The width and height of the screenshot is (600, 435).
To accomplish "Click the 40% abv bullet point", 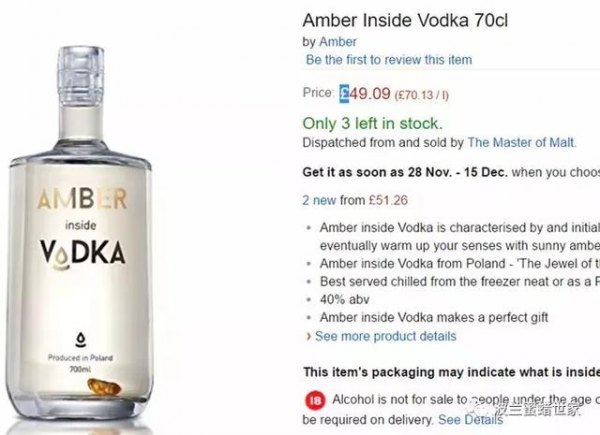I will point(344,300).
